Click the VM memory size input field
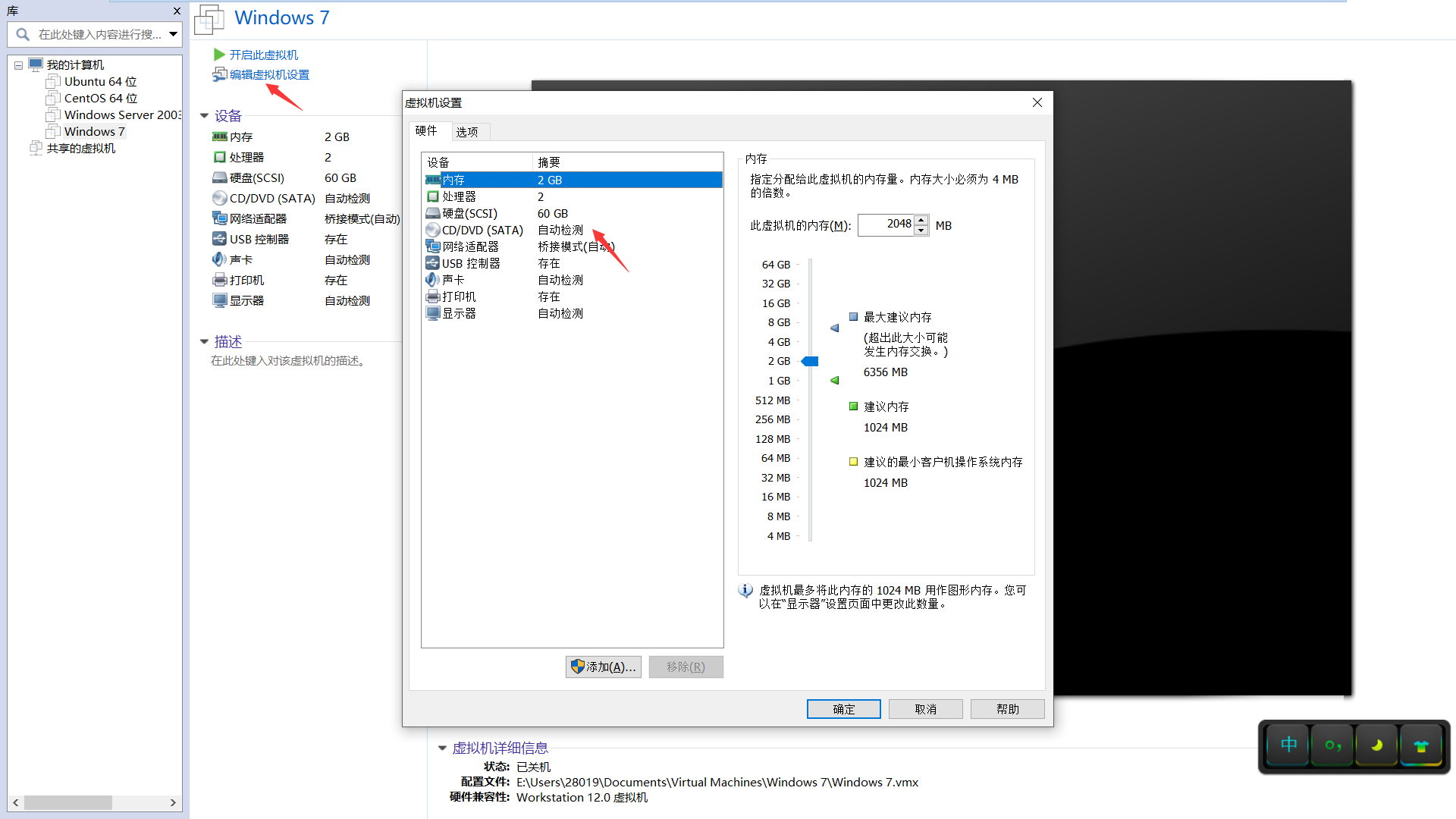The height and width of the screenshot is (819, 1456). coord(886,224)
